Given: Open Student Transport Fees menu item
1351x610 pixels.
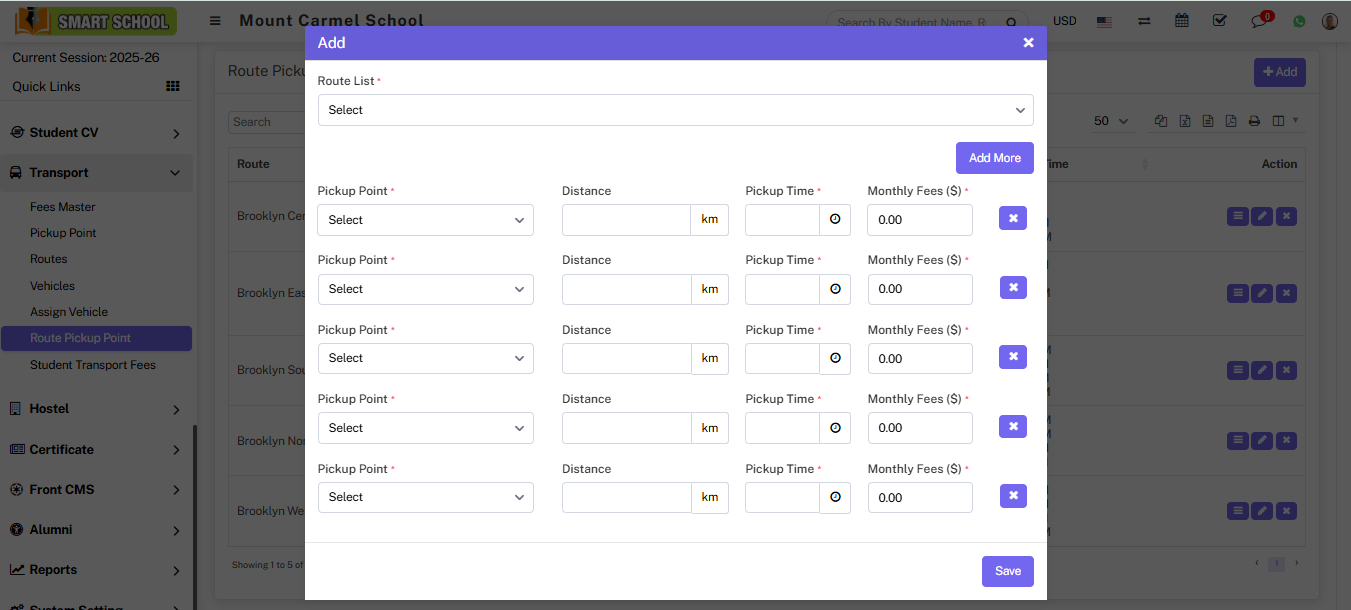Looking at the screenshot, I should 93,365.
